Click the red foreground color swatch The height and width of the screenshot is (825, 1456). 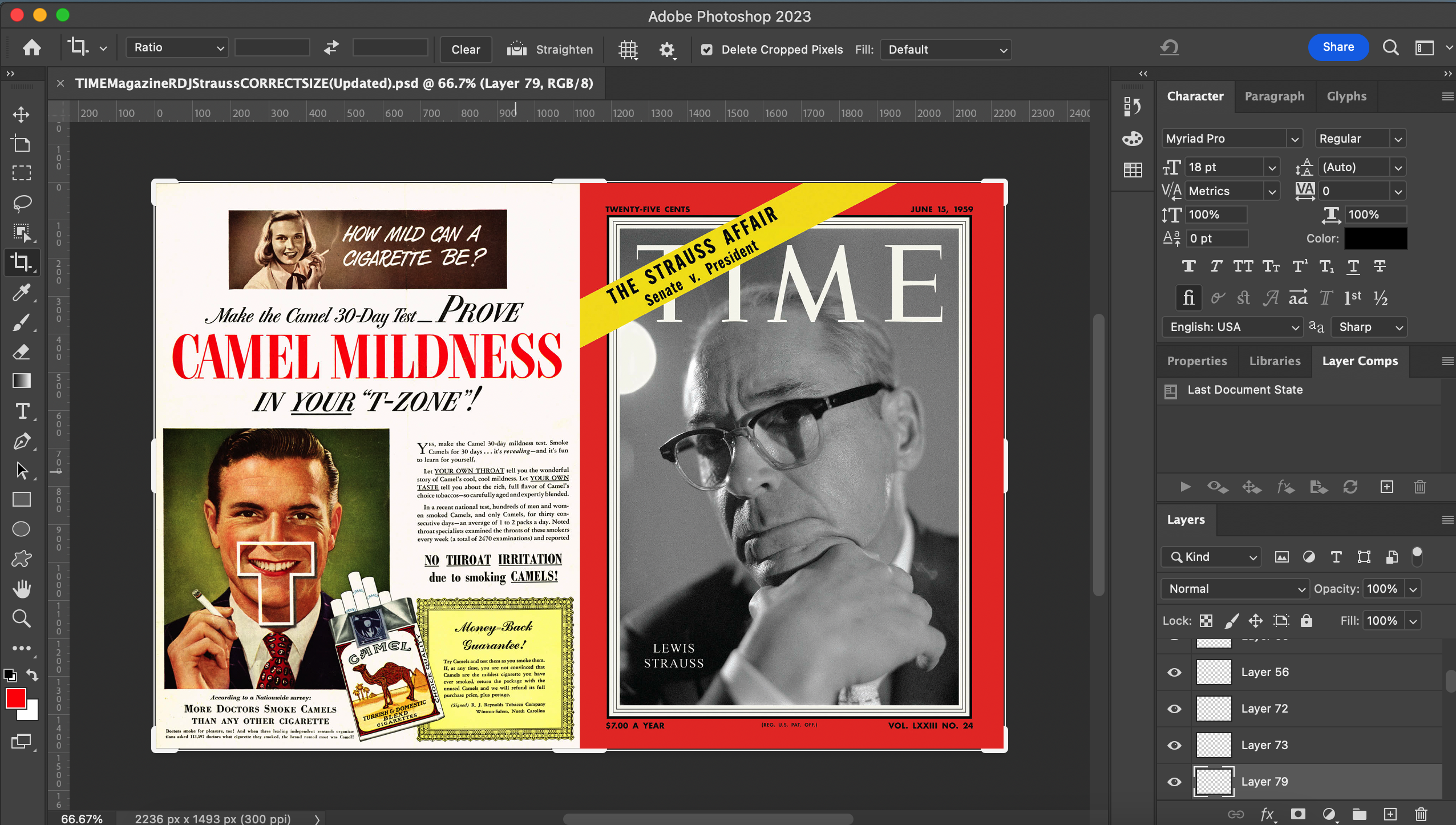pos(16,698)
